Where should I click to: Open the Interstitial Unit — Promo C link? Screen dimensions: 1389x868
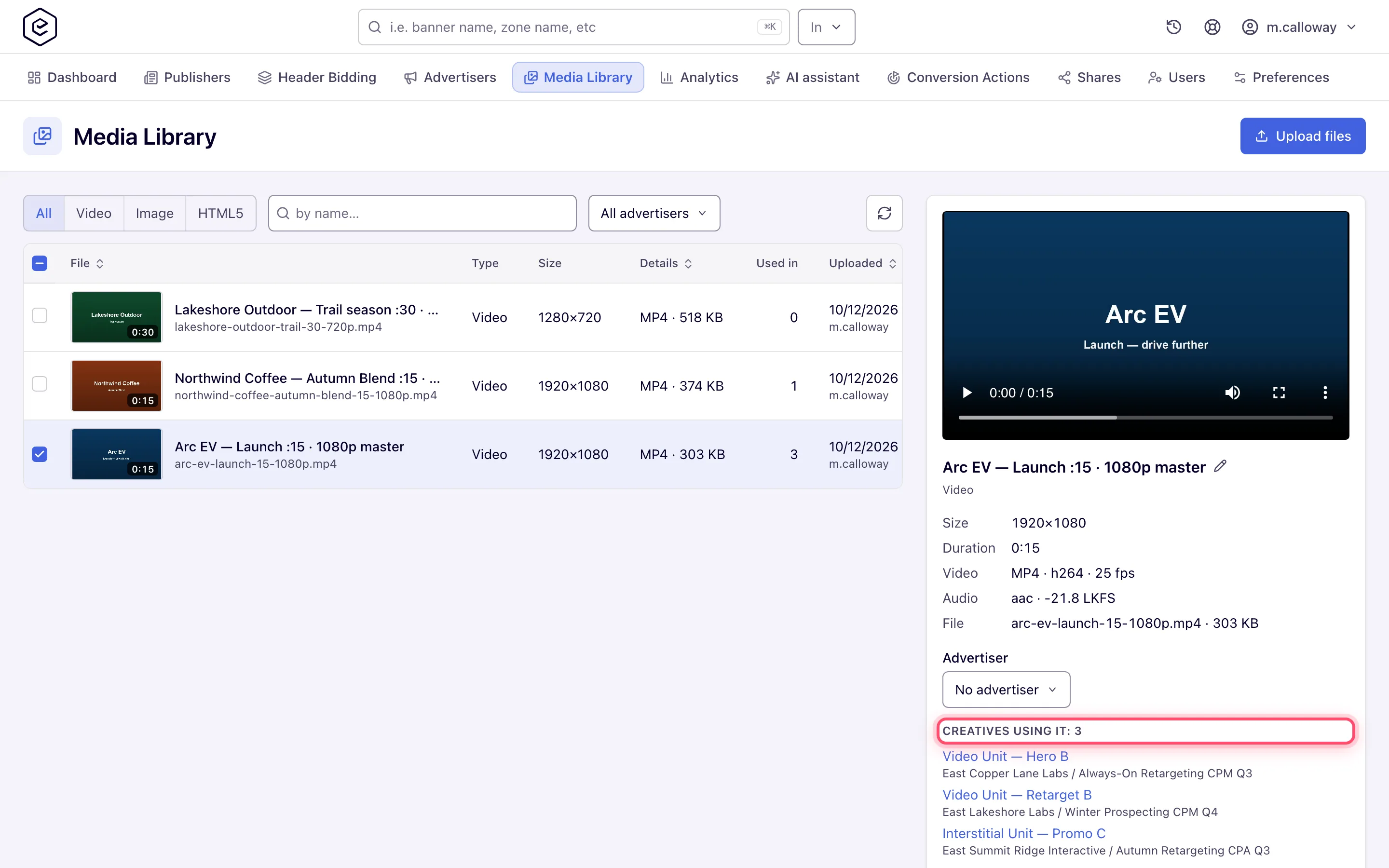(x=1023, y=833)
